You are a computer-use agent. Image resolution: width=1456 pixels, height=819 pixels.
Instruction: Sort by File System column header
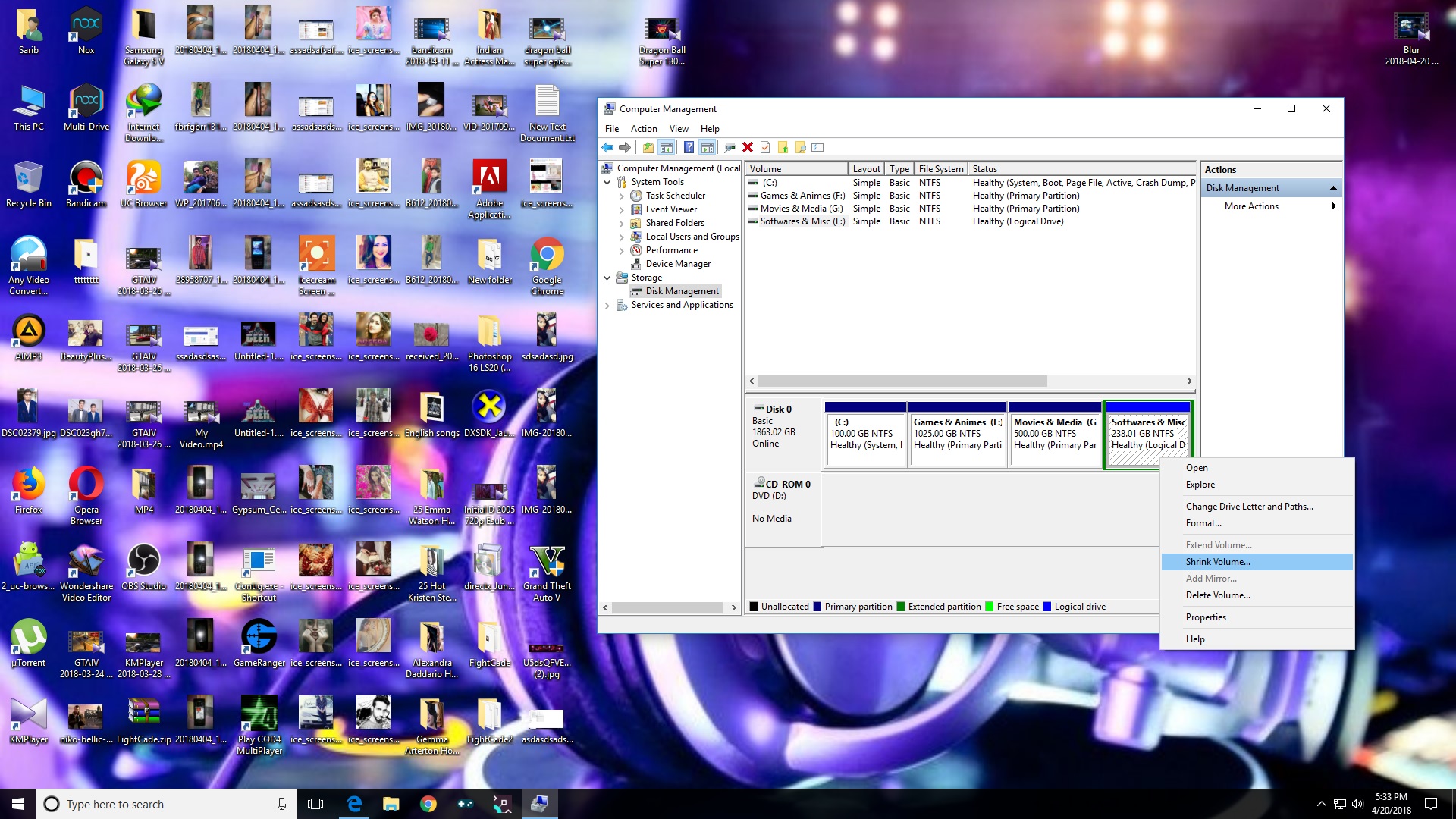[940, 169]
